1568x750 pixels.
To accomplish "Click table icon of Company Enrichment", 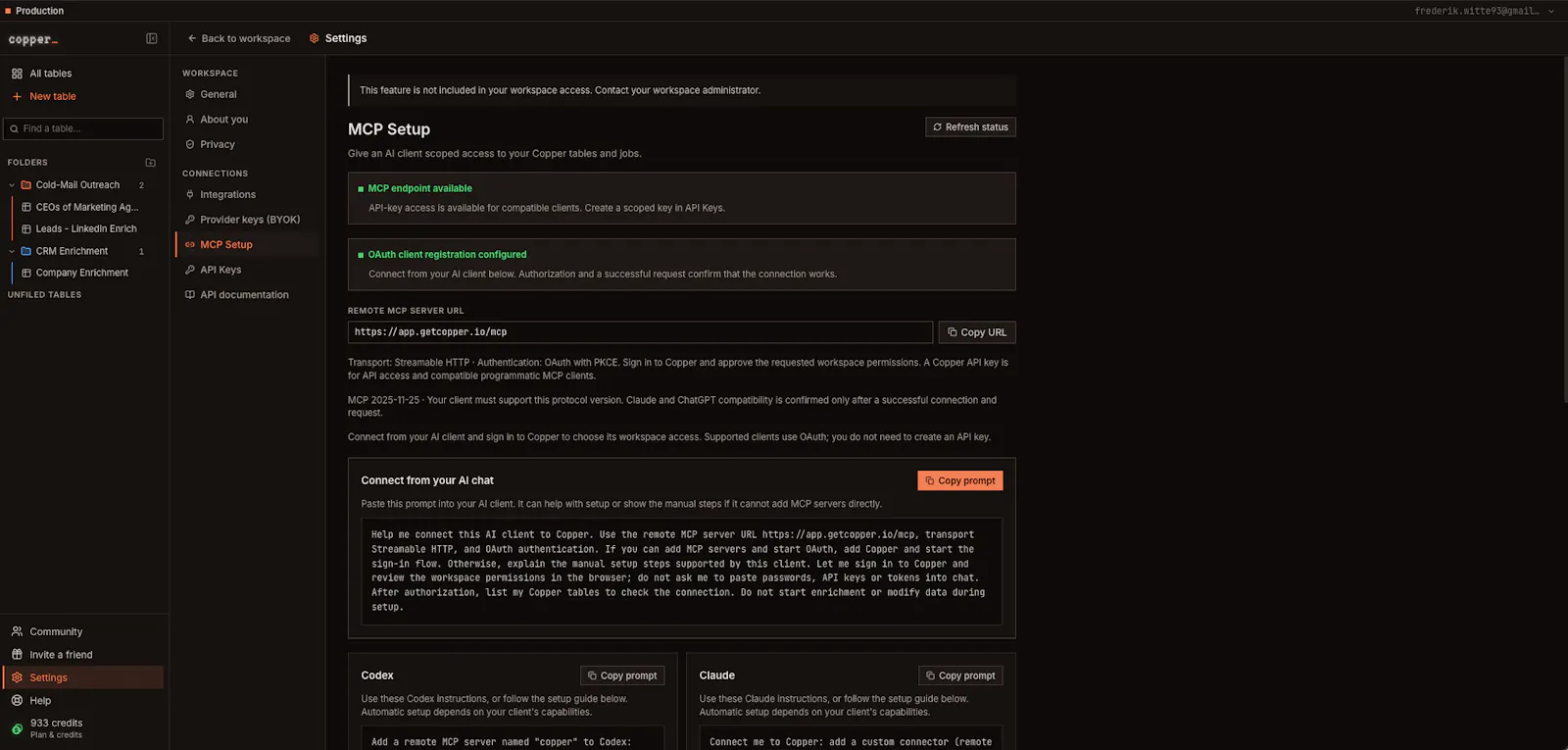I will point(26,273).
